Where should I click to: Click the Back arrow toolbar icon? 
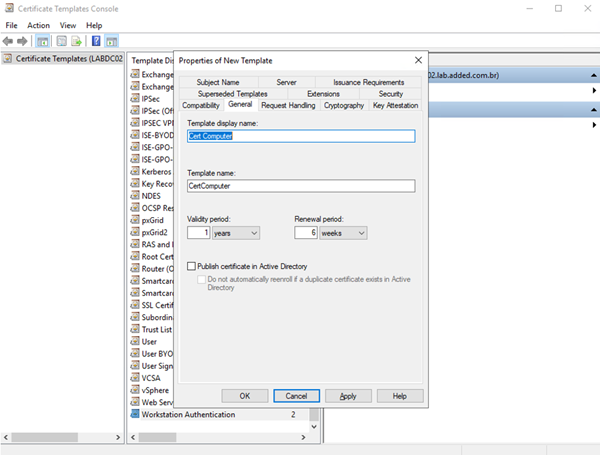pyautogui.click(x=8, y=41)
